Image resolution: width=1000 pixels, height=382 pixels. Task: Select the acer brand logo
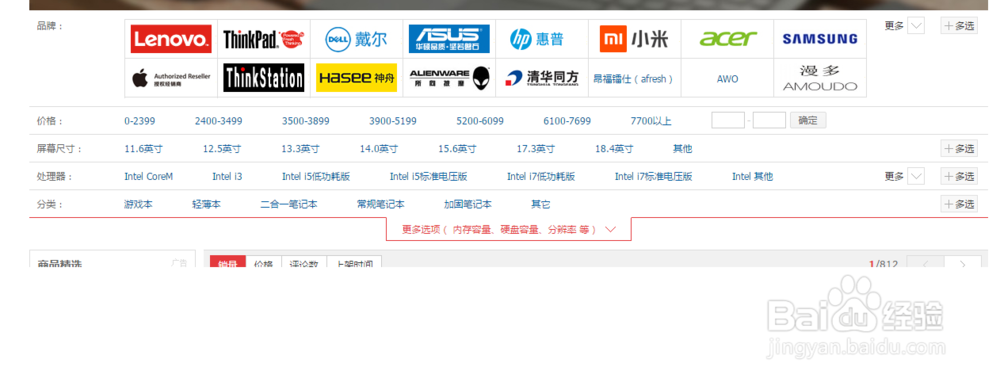click(x=727, y=39)
